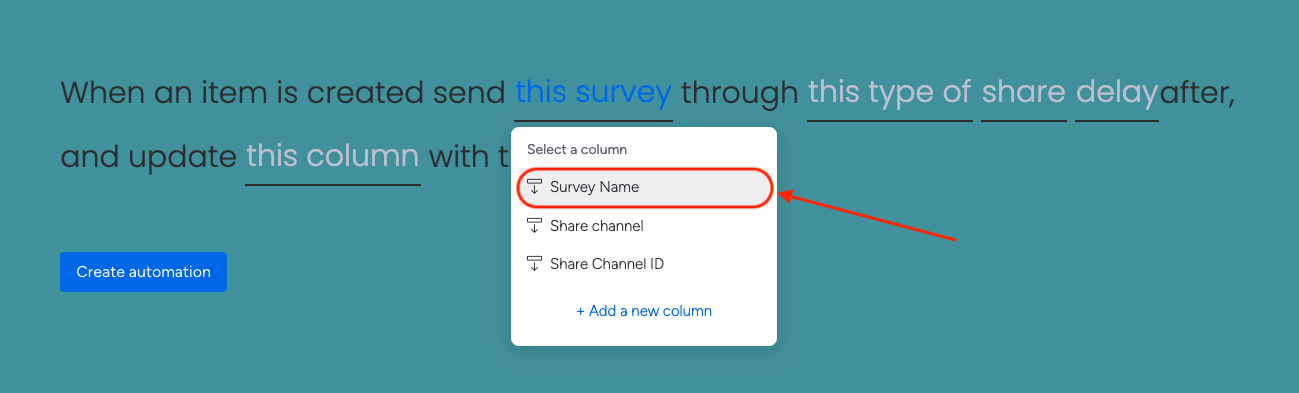
Task: Click the icon beside Share Channel ID
Action: pos(534,264)
